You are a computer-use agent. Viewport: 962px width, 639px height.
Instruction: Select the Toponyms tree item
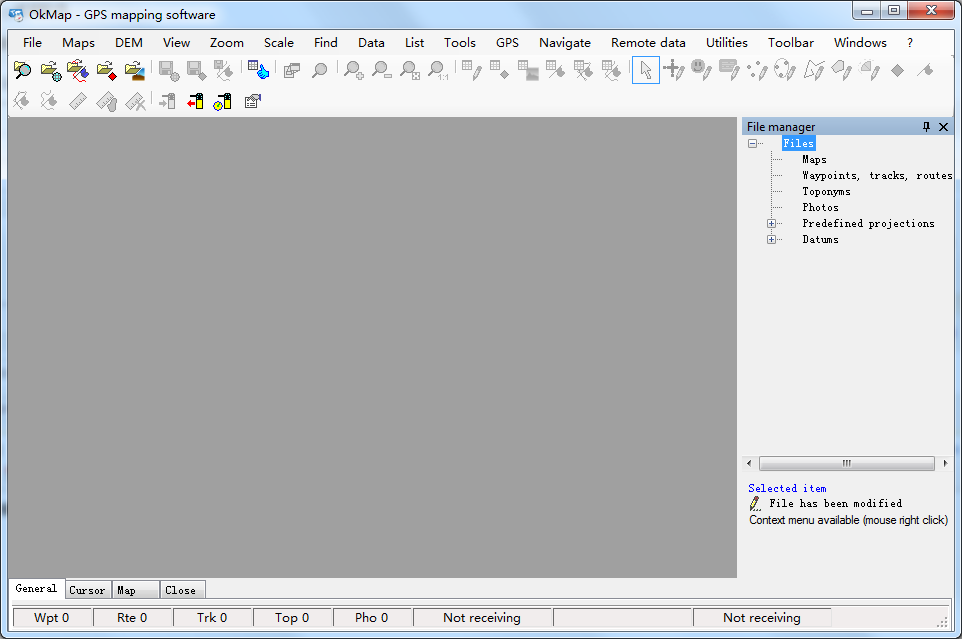(826, 192)
